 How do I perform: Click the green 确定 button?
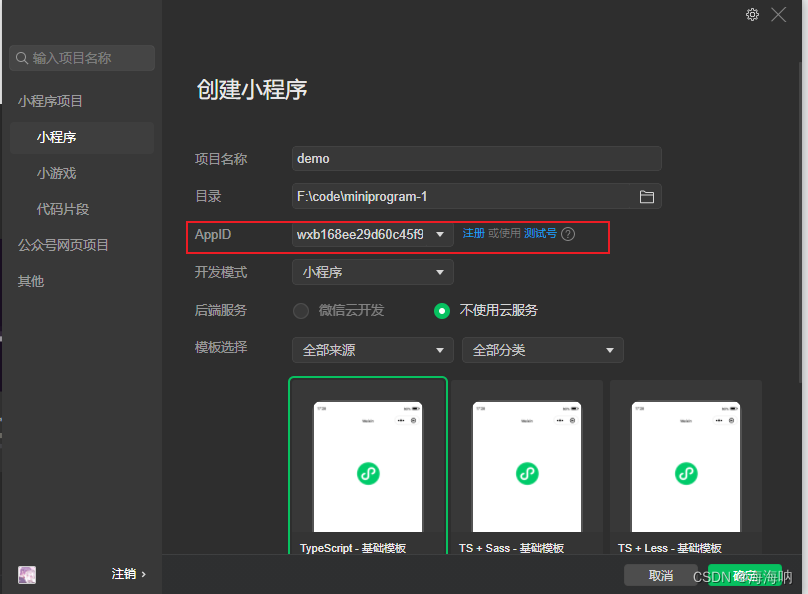(745, 575)
